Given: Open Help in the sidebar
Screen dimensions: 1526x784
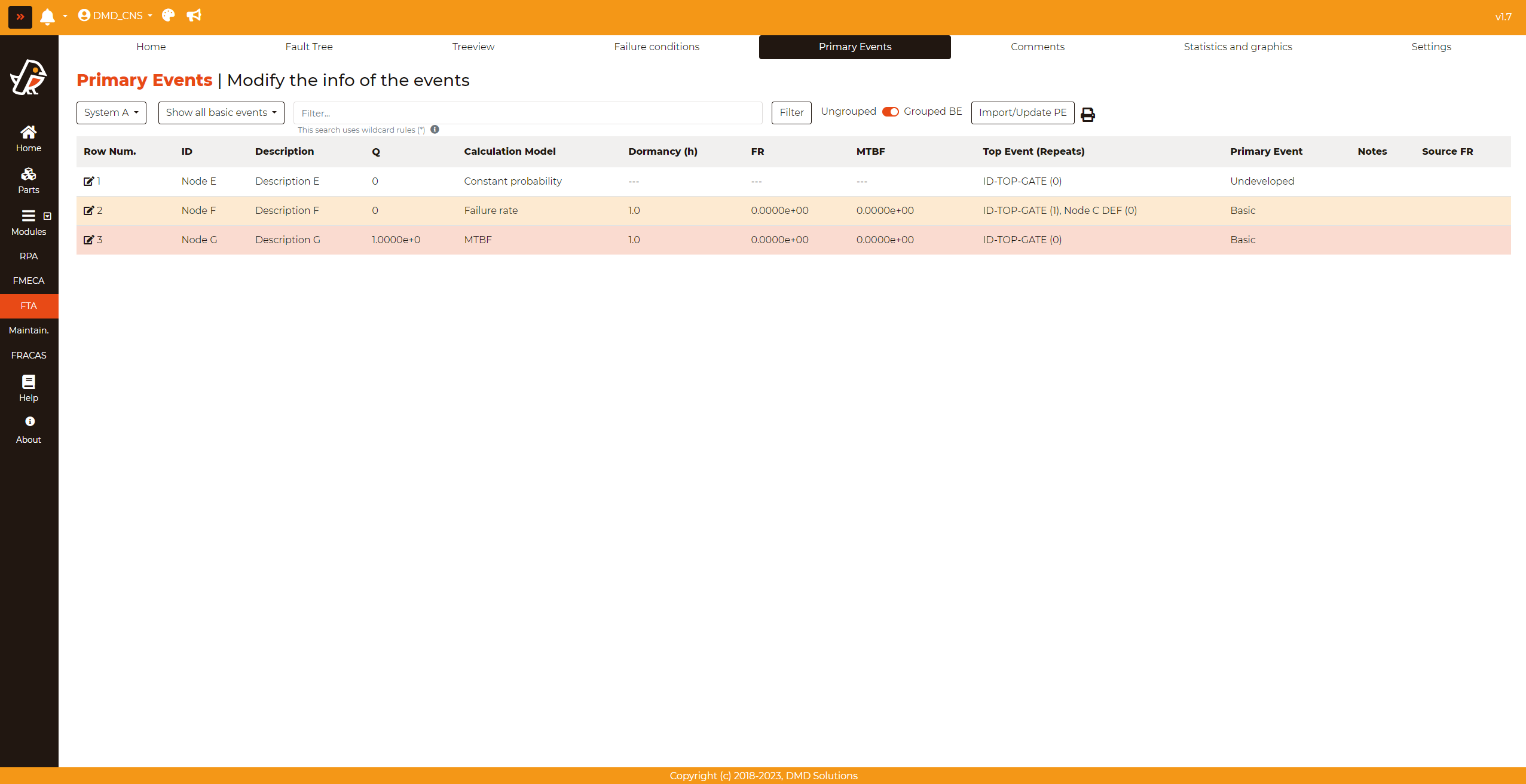Looking at the screenshot, I should 28,388.
